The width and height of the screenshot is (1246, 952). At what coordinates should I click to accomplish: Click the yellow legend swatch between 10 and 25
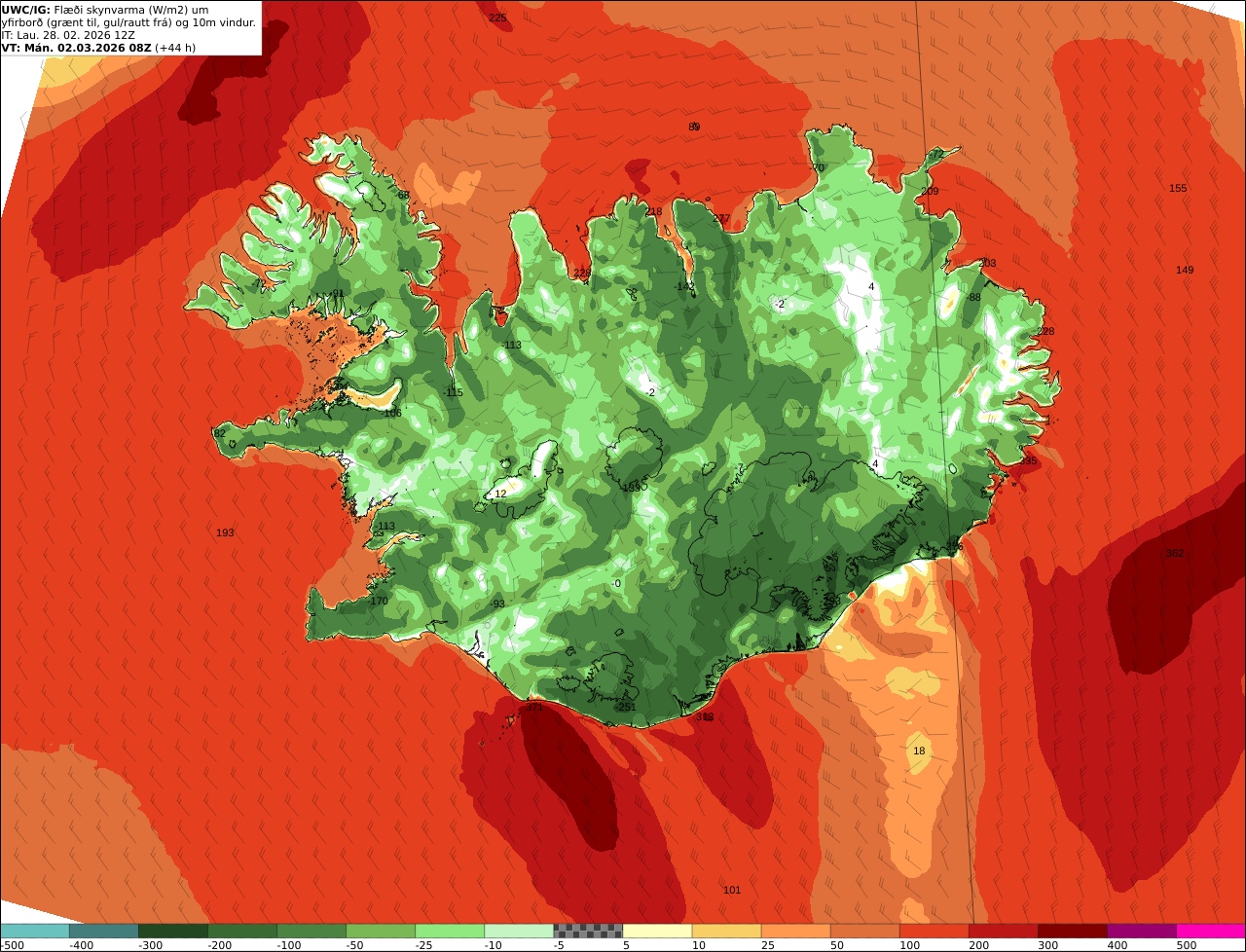pyautogui.click(x=727, y=931)
